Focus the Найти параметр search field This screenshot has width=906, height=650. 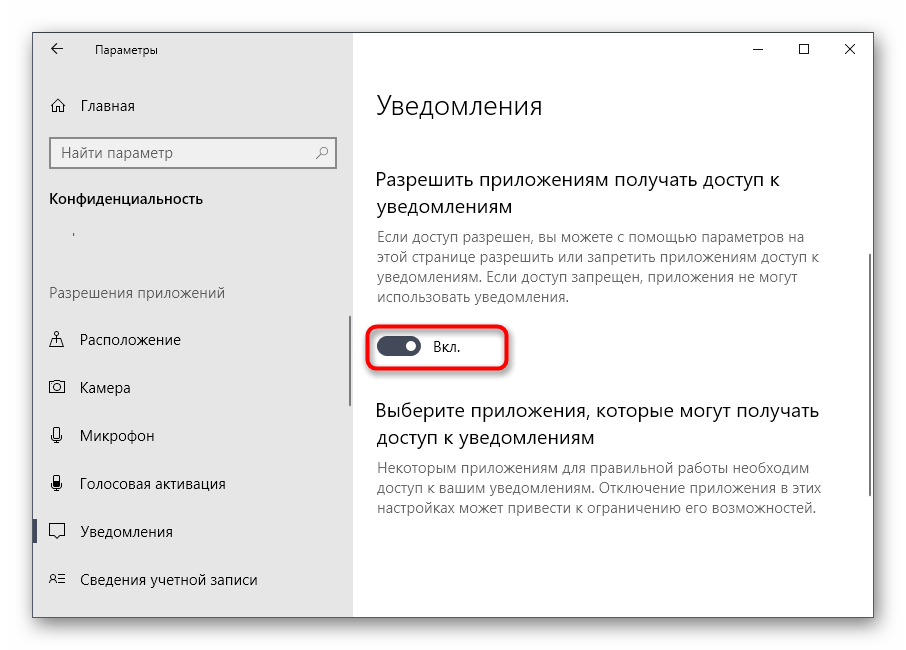pyautogui.click(x=192, y=153)
